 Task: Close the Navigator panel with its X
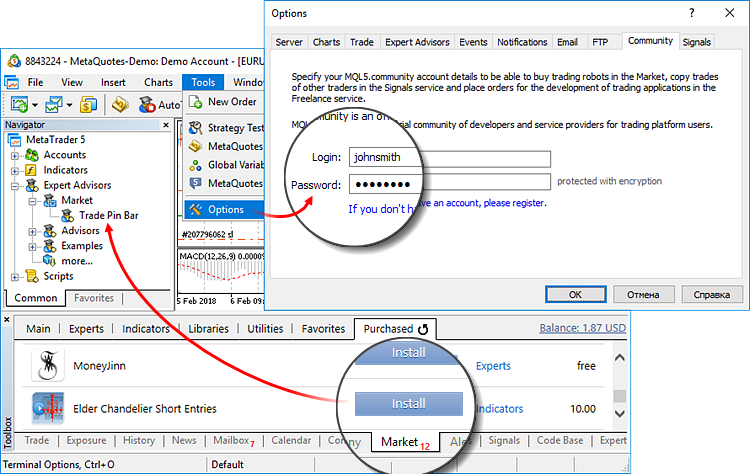pos(166,125)
